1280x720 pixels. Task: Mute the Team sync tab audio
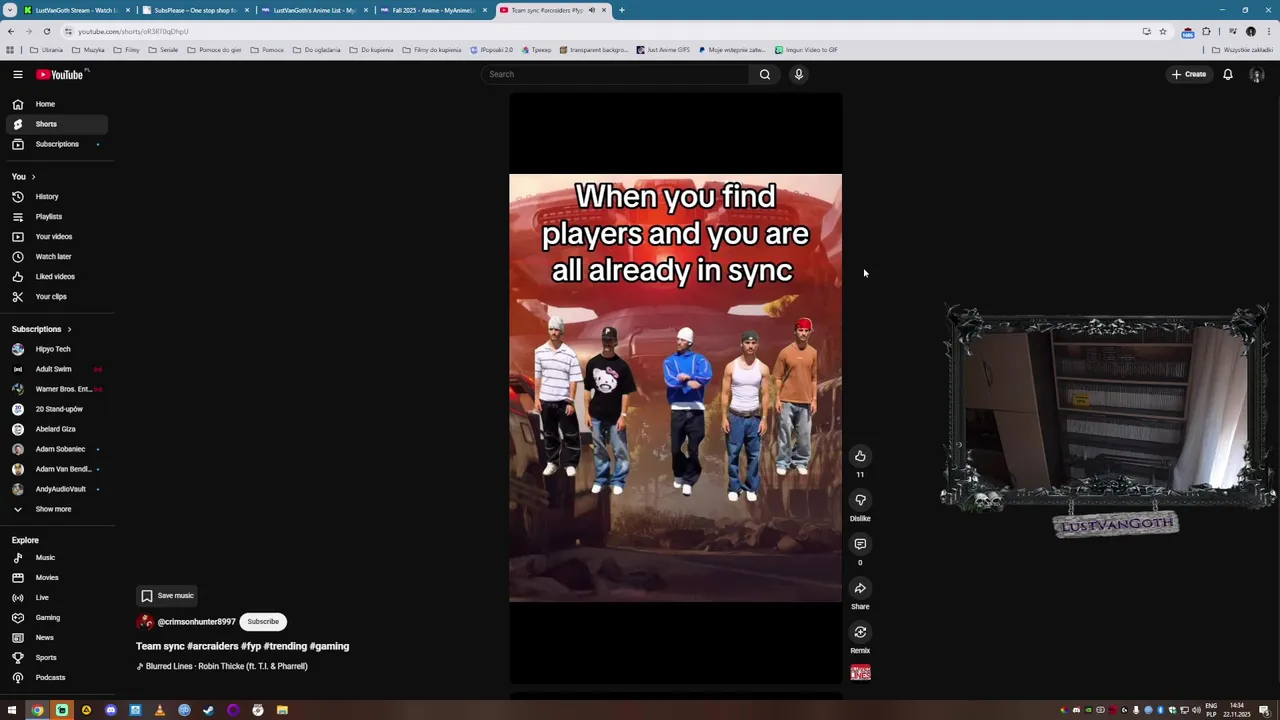pos(591,10)
